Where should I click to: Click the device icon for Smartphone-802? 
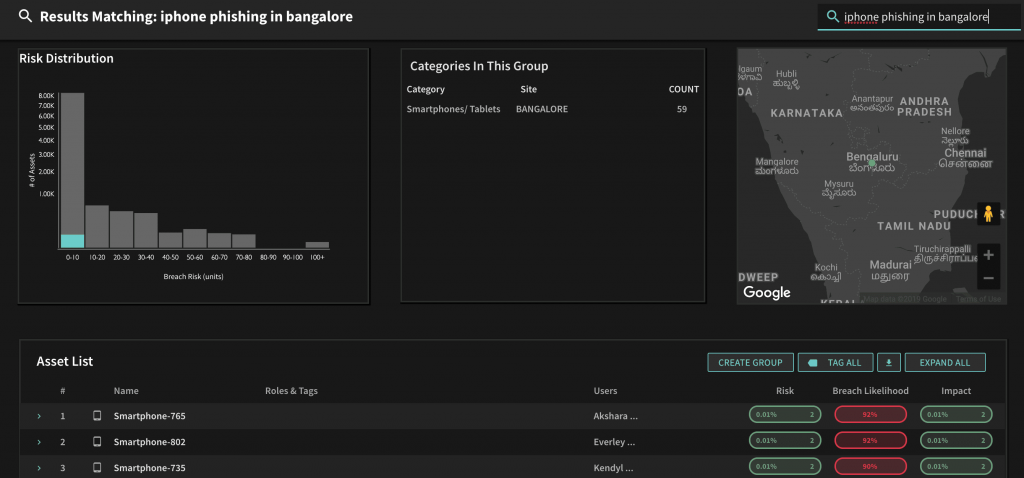[x=97, y=441]
